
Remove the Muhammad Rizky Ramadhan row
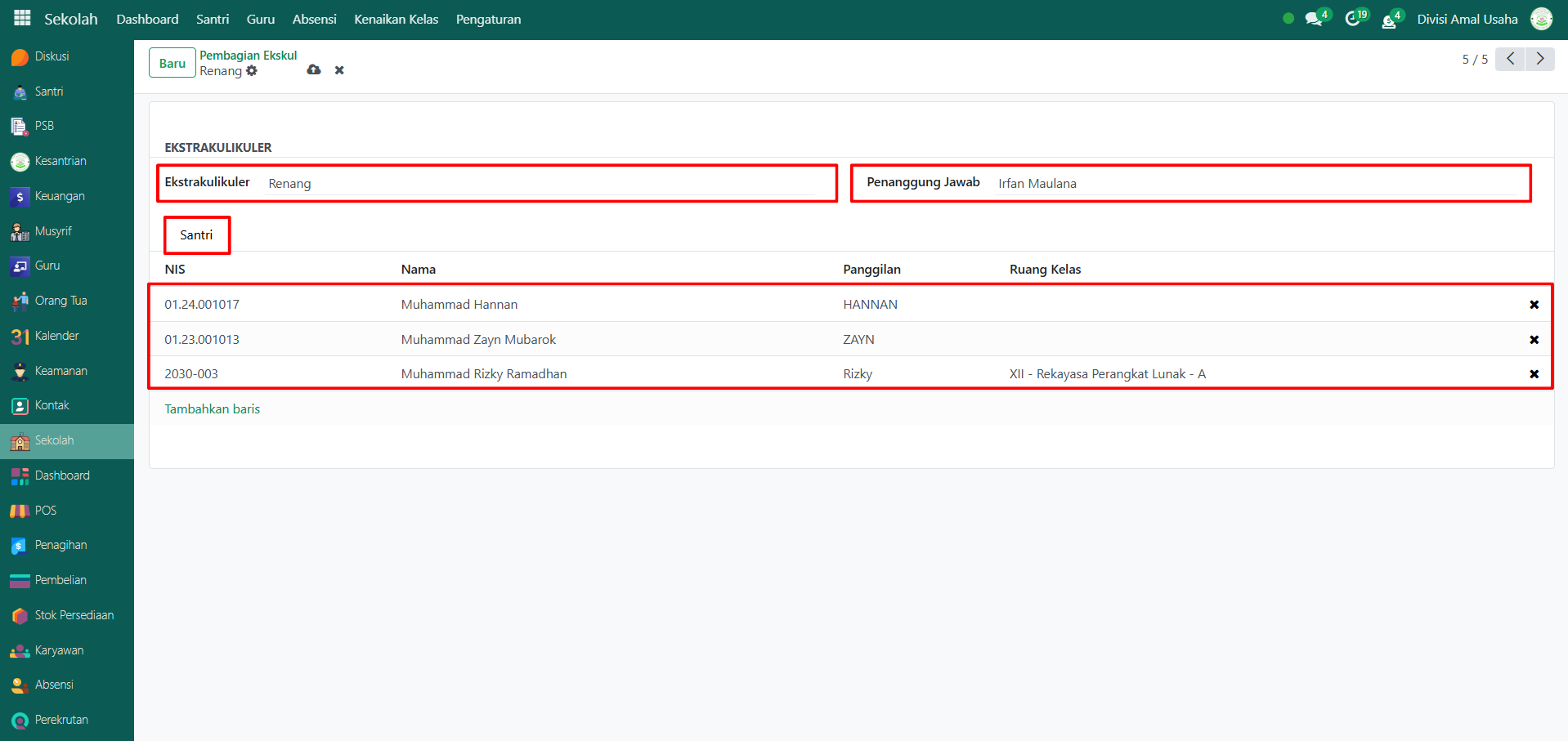[1534, 374]
